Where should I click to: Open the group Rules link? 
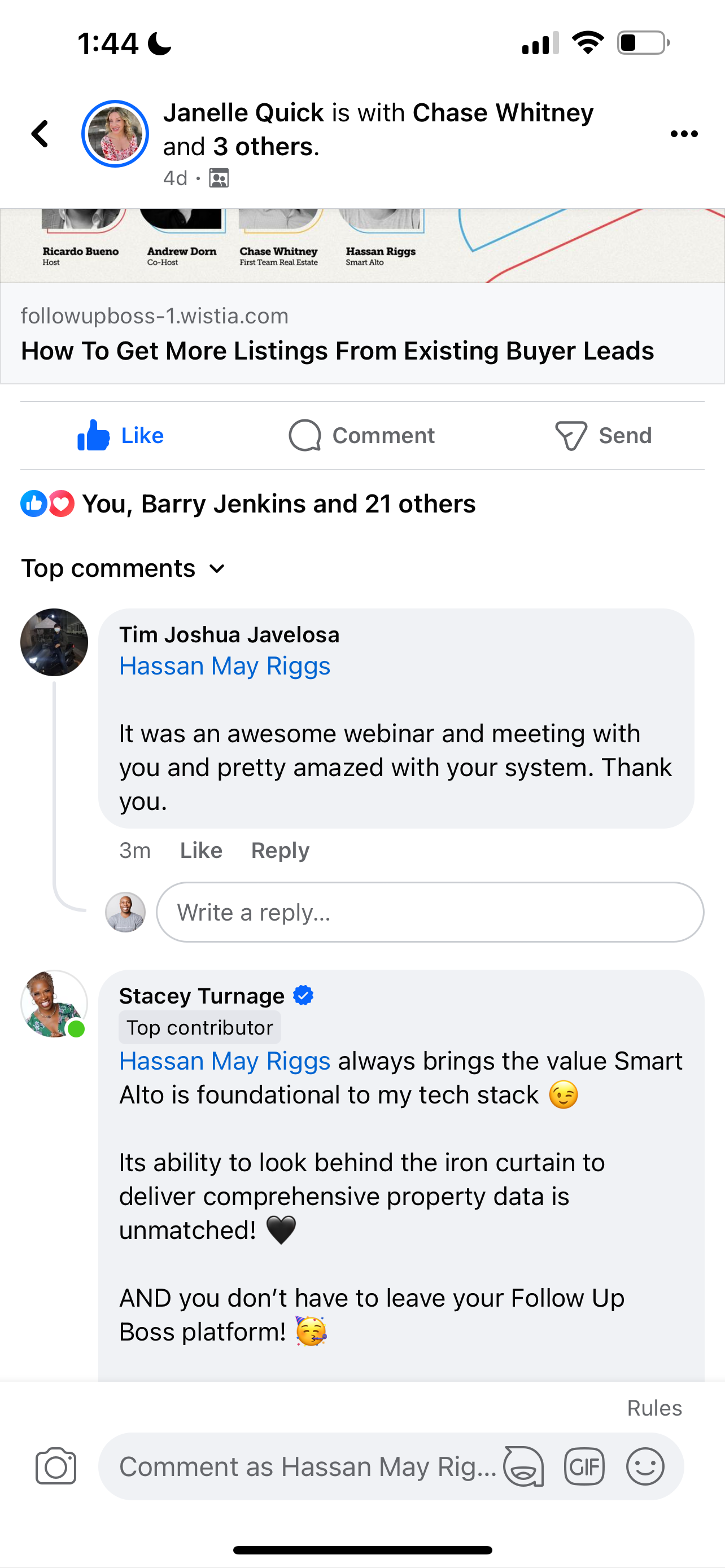(x=654, y=1408)
